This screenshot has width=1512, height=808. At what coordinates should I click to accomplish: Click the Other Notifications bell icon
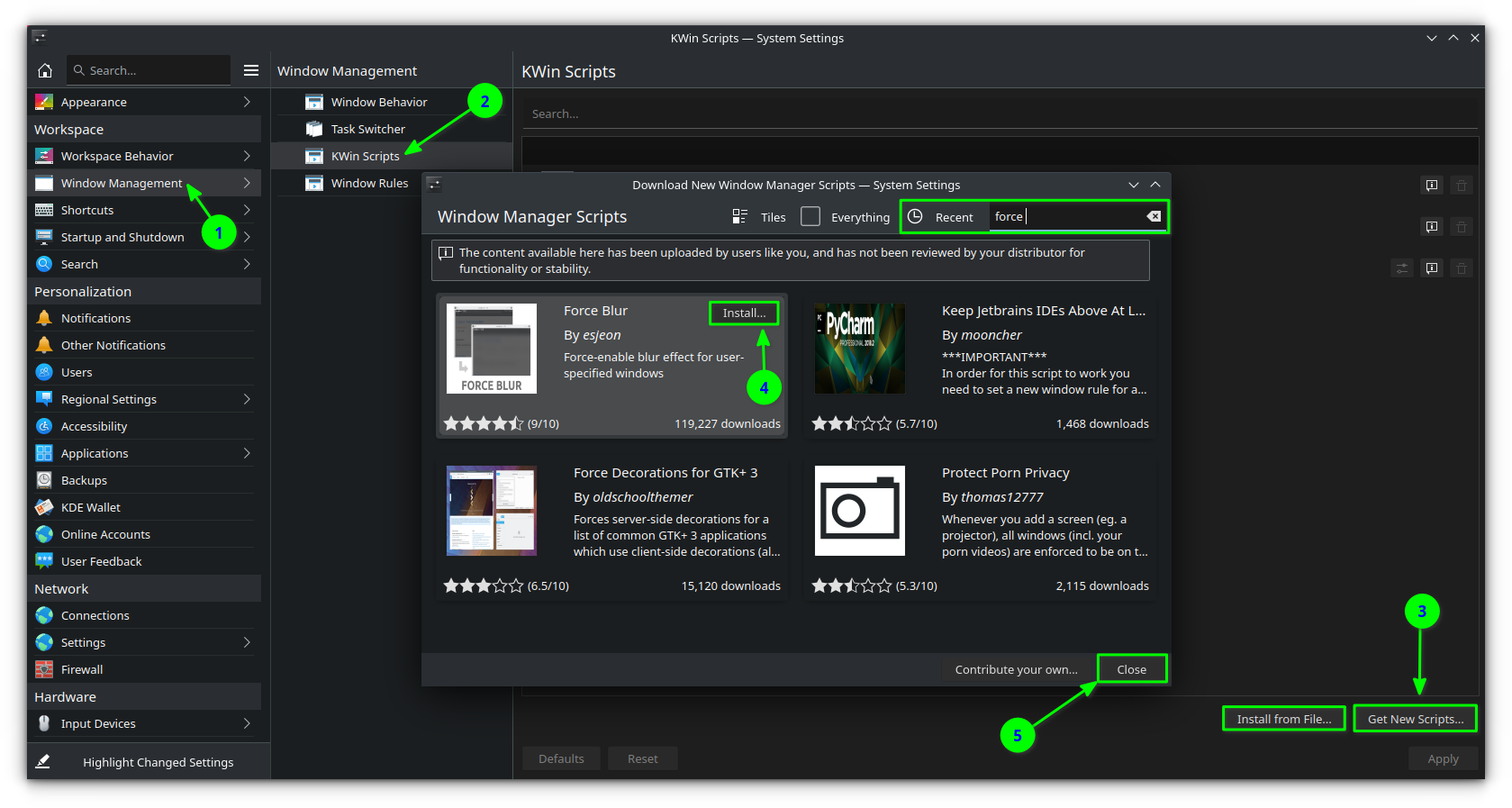point(44,345)
